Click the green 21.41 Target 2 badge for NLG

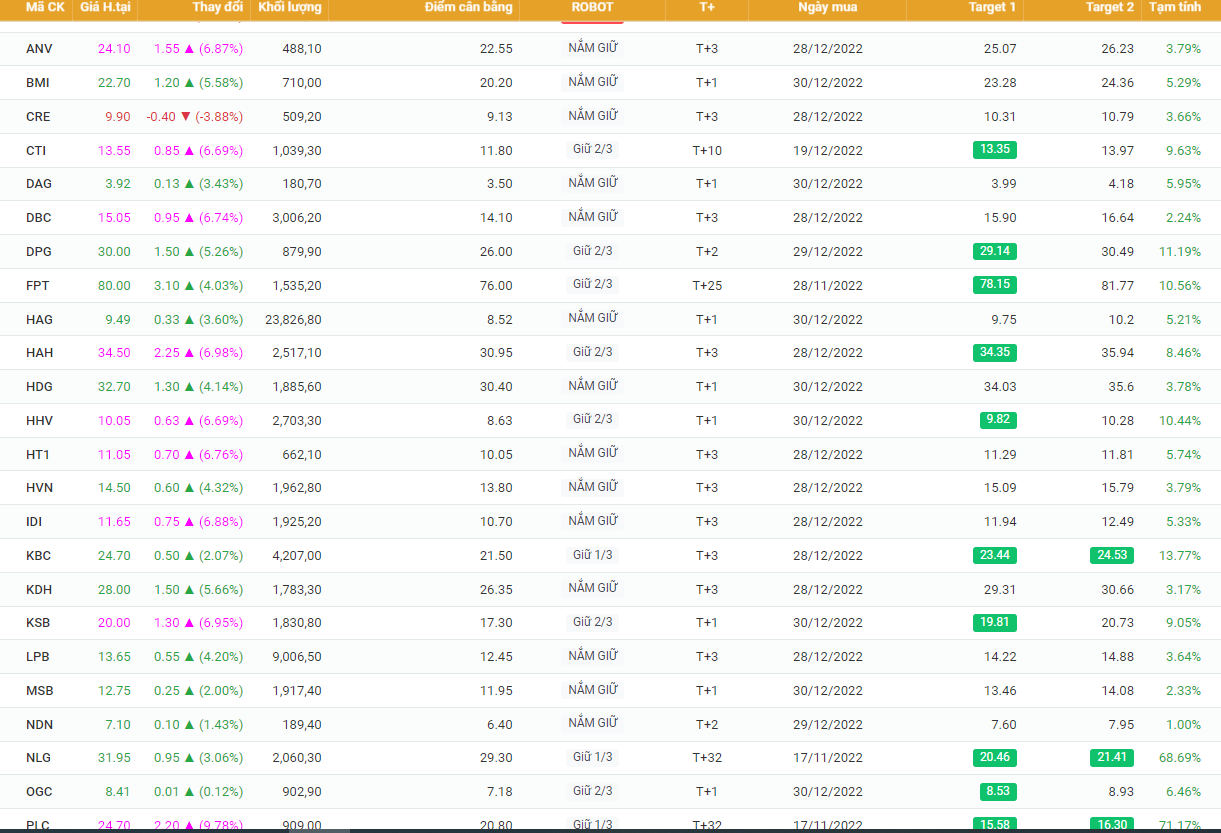[1112, 757]
